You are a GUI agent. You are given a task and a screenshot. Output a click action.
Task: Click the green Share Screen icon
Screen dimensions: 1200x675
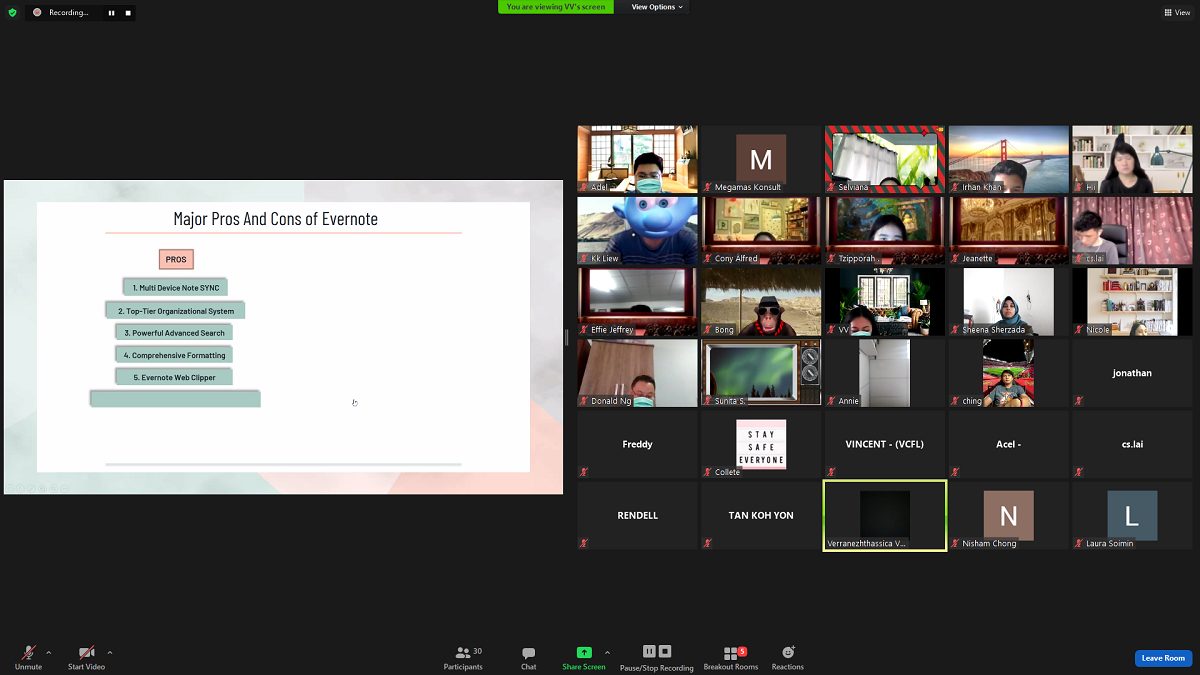[584, 652]
